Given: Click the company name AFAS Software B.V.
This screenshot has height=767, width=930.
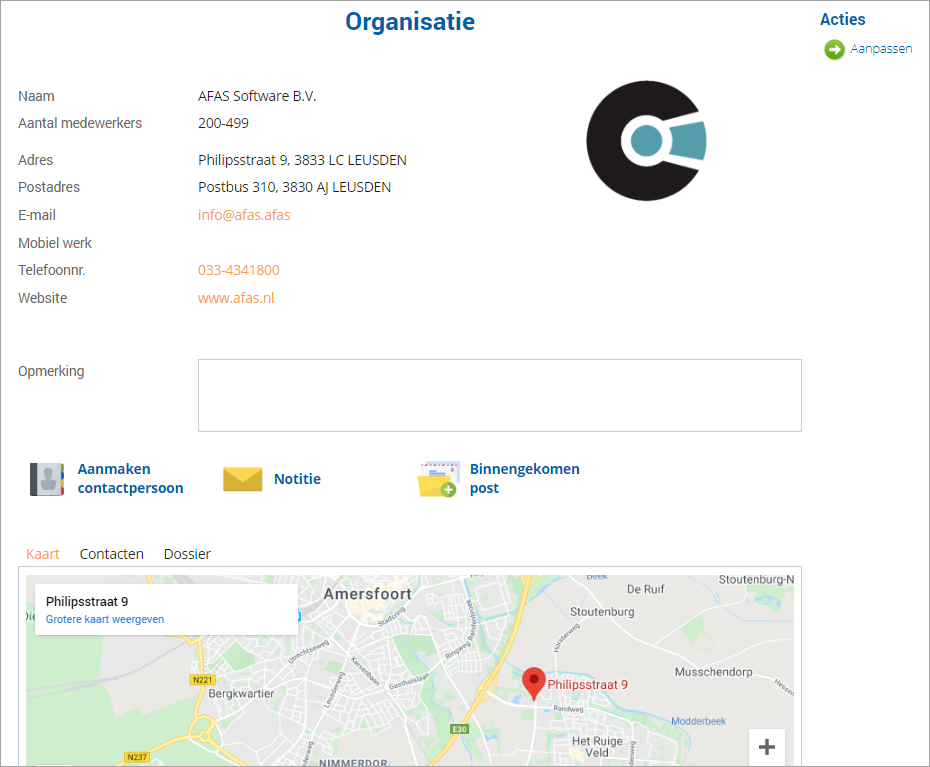Looking at the screenshot, I should click(257, 96).
